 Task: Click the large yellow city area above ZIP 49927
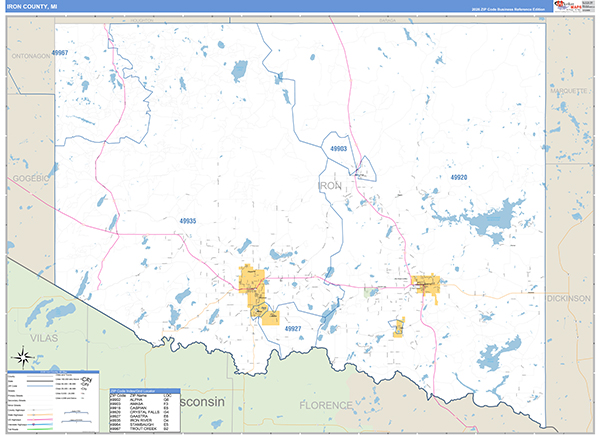tap(253, 285)
